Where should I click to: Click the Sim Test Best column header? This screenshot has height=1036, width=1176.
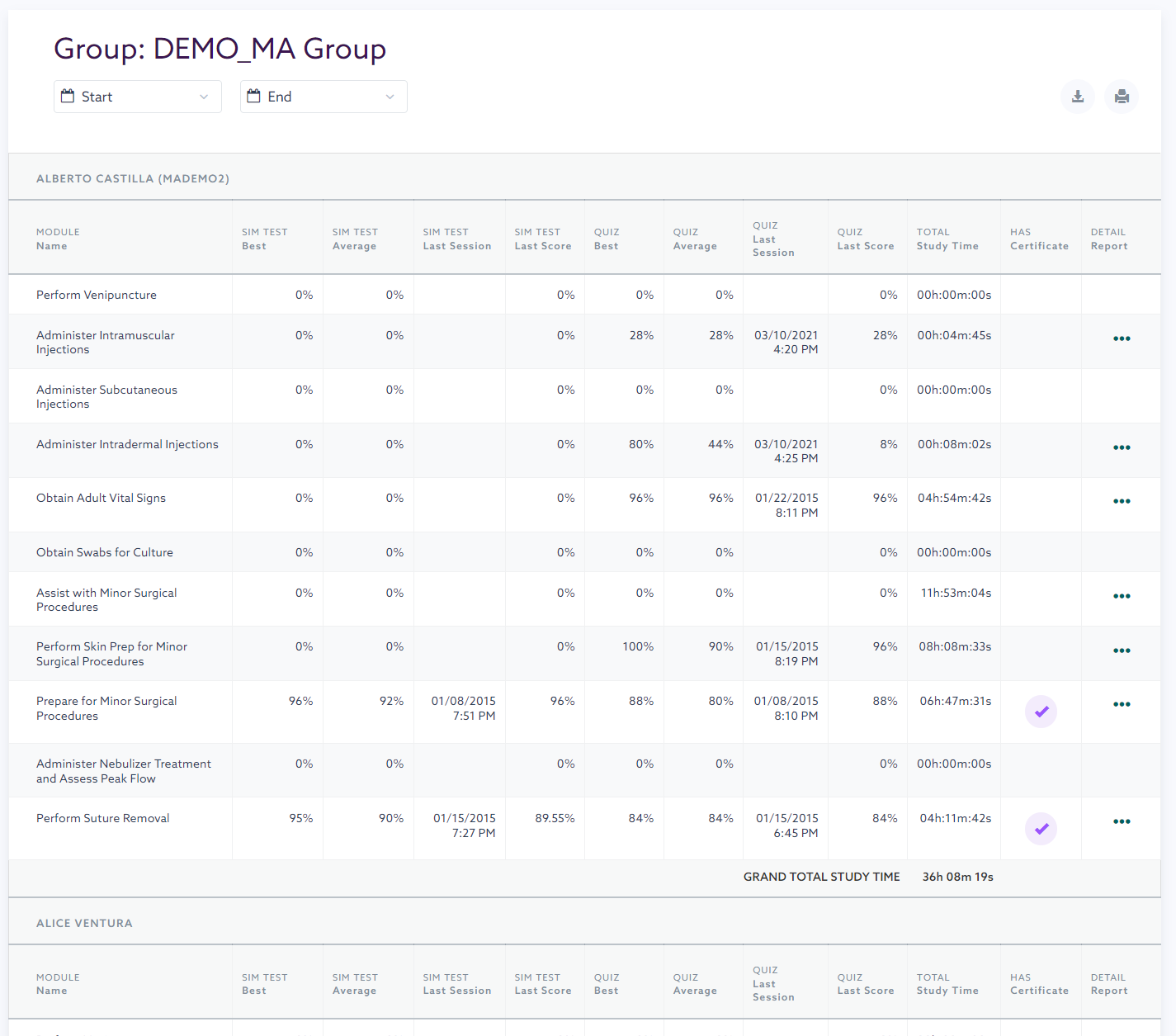tap(264, 239)
